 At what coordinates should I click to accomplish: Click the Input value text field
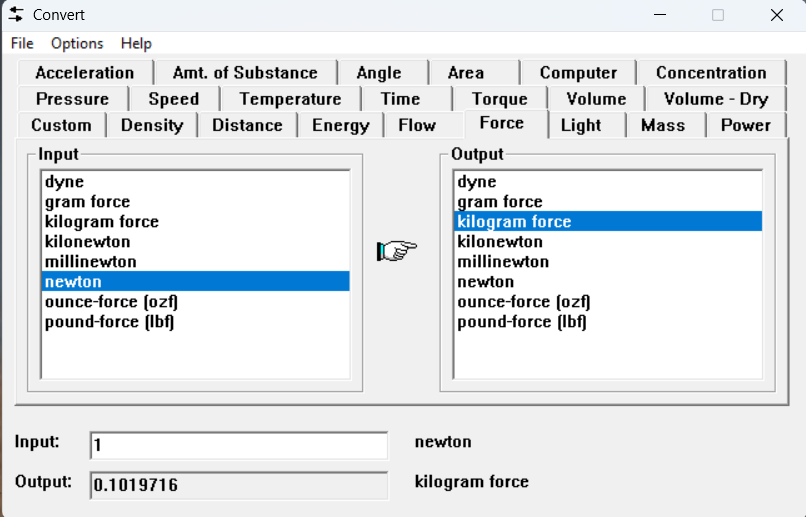tap(238, 445)
